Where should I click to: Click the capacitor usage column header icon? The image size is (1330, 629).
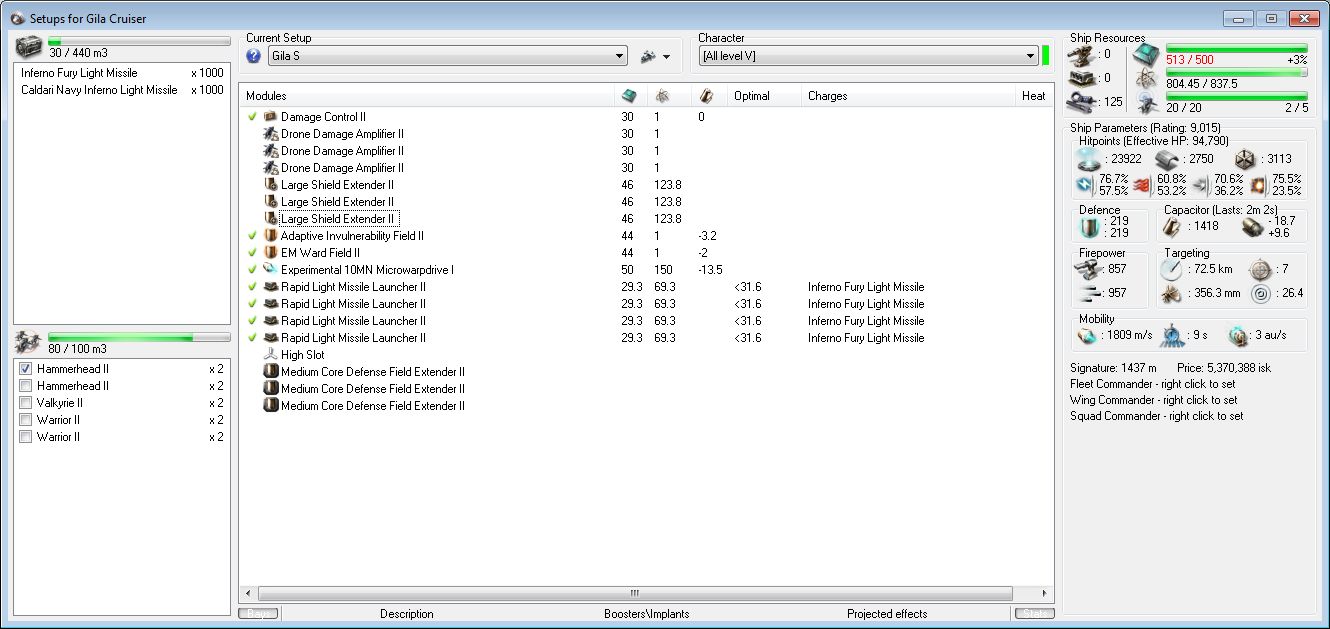(x=706, y=96)
